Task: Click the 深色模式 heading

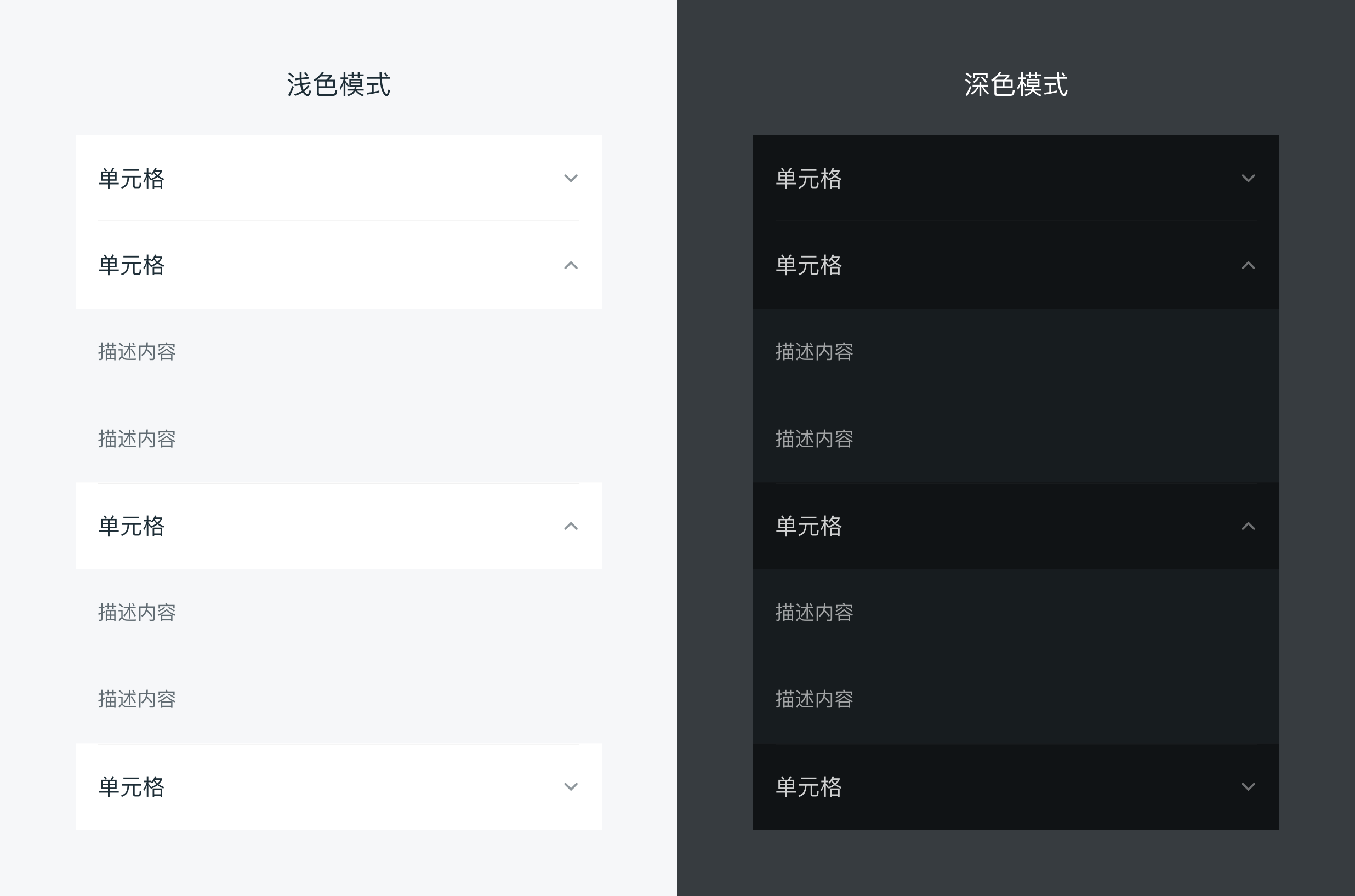Action: [x=1016, y=84]
